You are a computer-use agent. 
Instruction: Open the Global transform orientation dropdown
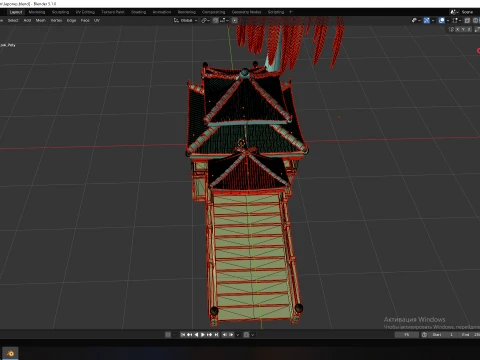pyautogui.click(x=186, y=20)
